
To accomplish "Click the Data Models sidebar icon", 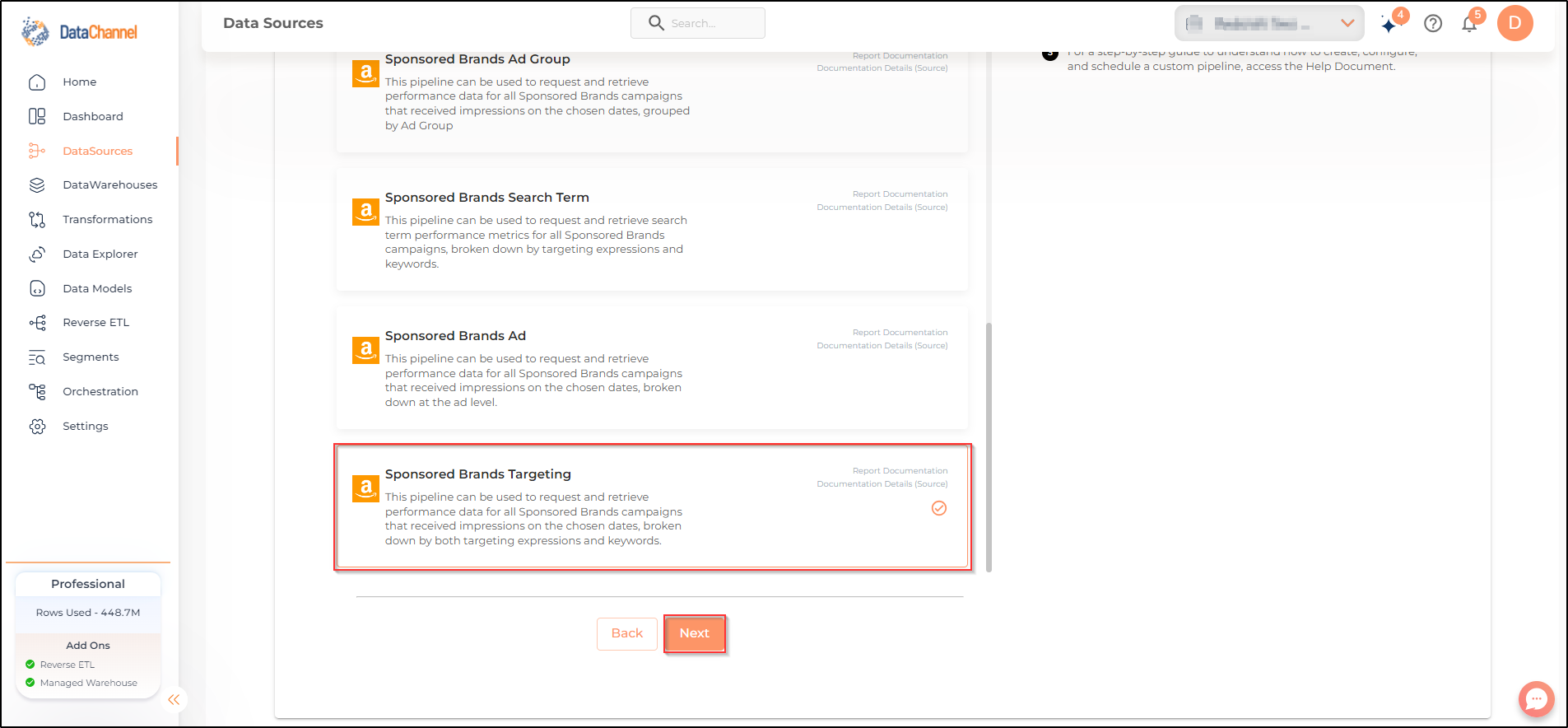I will [37, 288].
